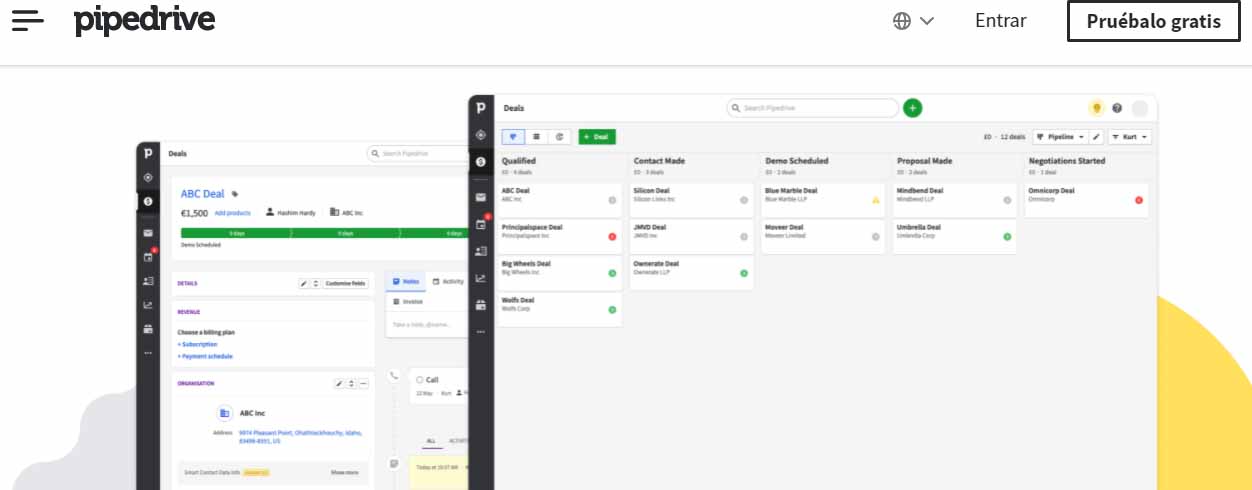
Task: Open Mail icon in deal detail sidebar
Action: click(x=148, y=233)
